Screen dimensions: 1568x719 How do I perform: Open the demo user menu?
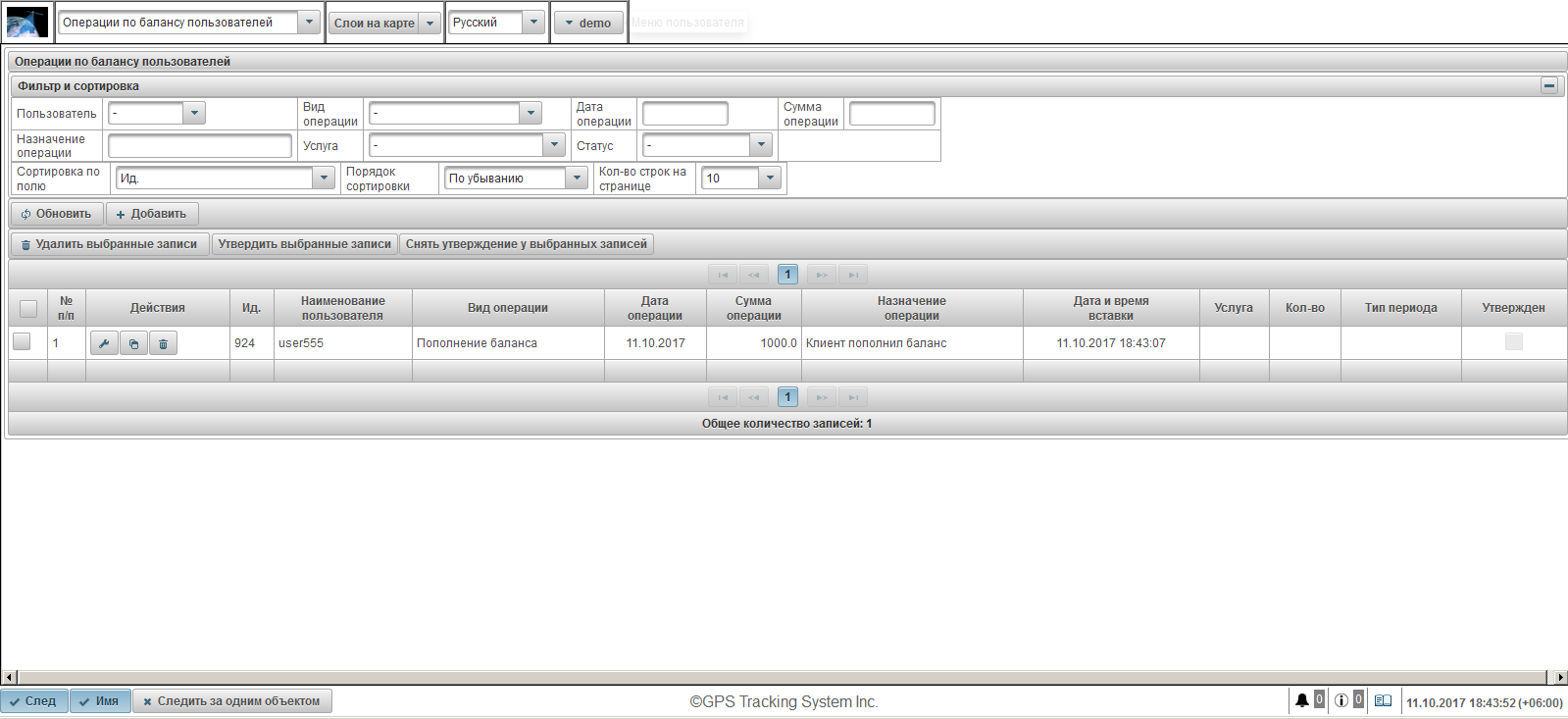coord(588,23)
